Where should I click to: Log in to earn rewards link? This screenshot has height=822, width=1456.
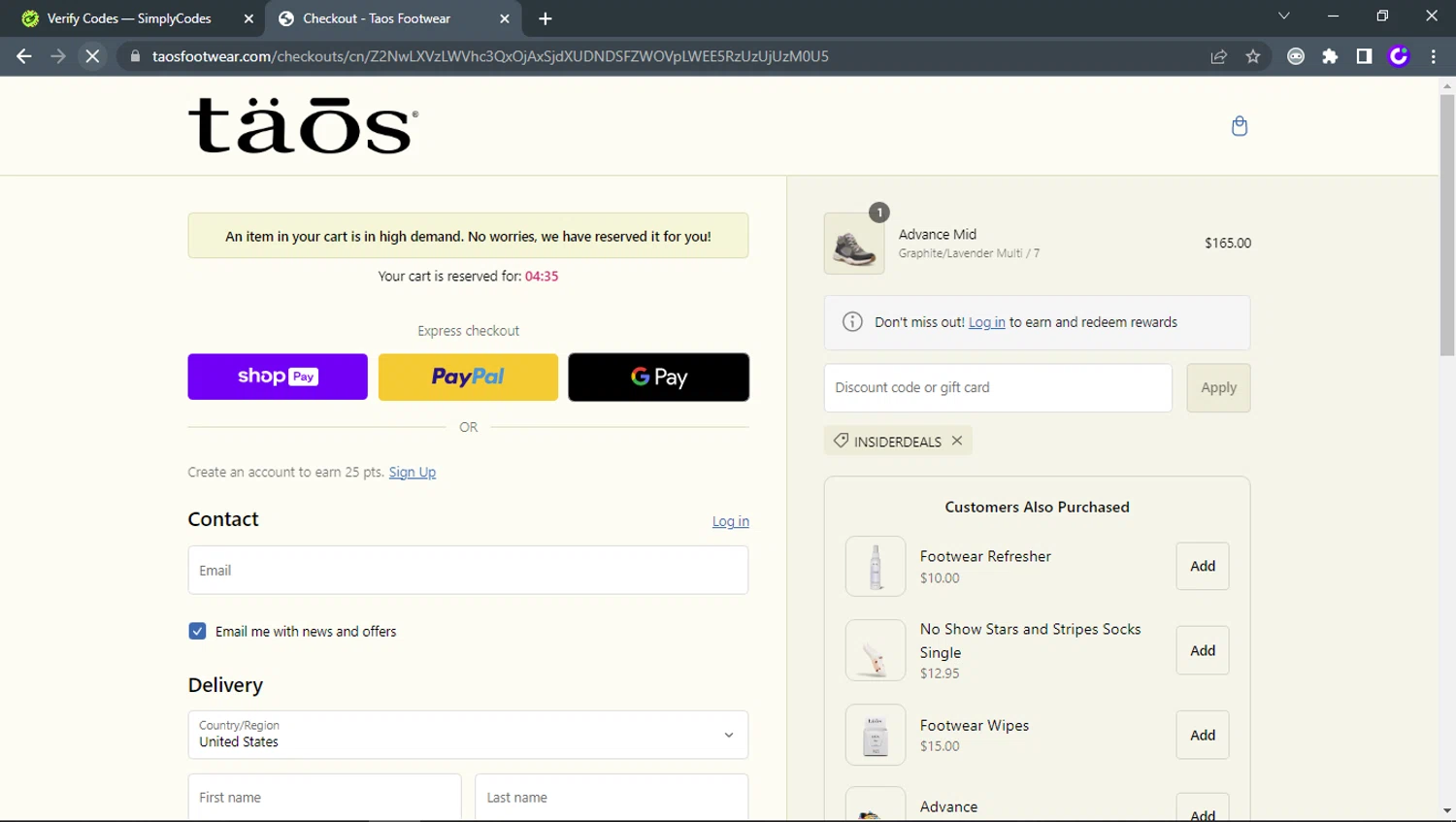987,322
